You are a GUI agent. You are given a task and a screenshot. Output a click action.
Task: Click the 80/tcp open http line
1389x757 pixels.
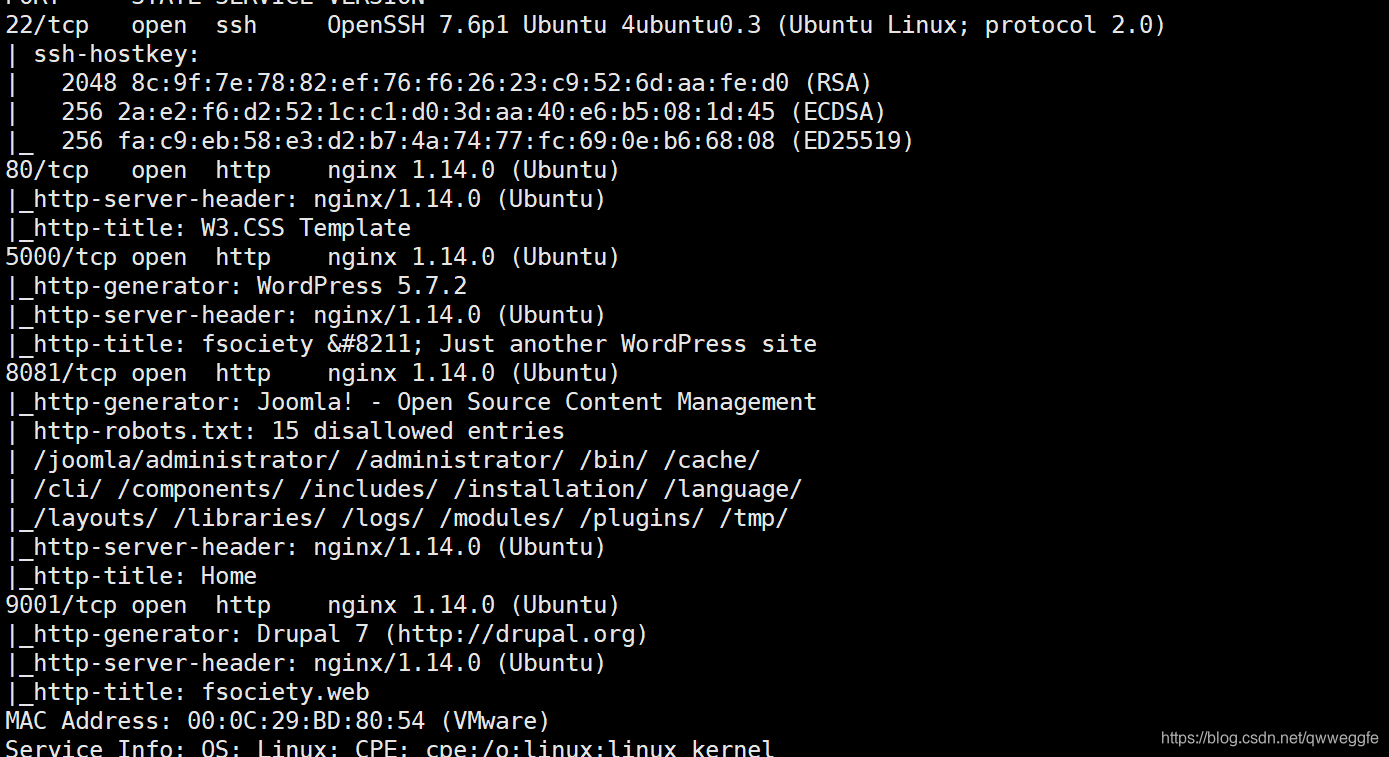coord(313,170)
